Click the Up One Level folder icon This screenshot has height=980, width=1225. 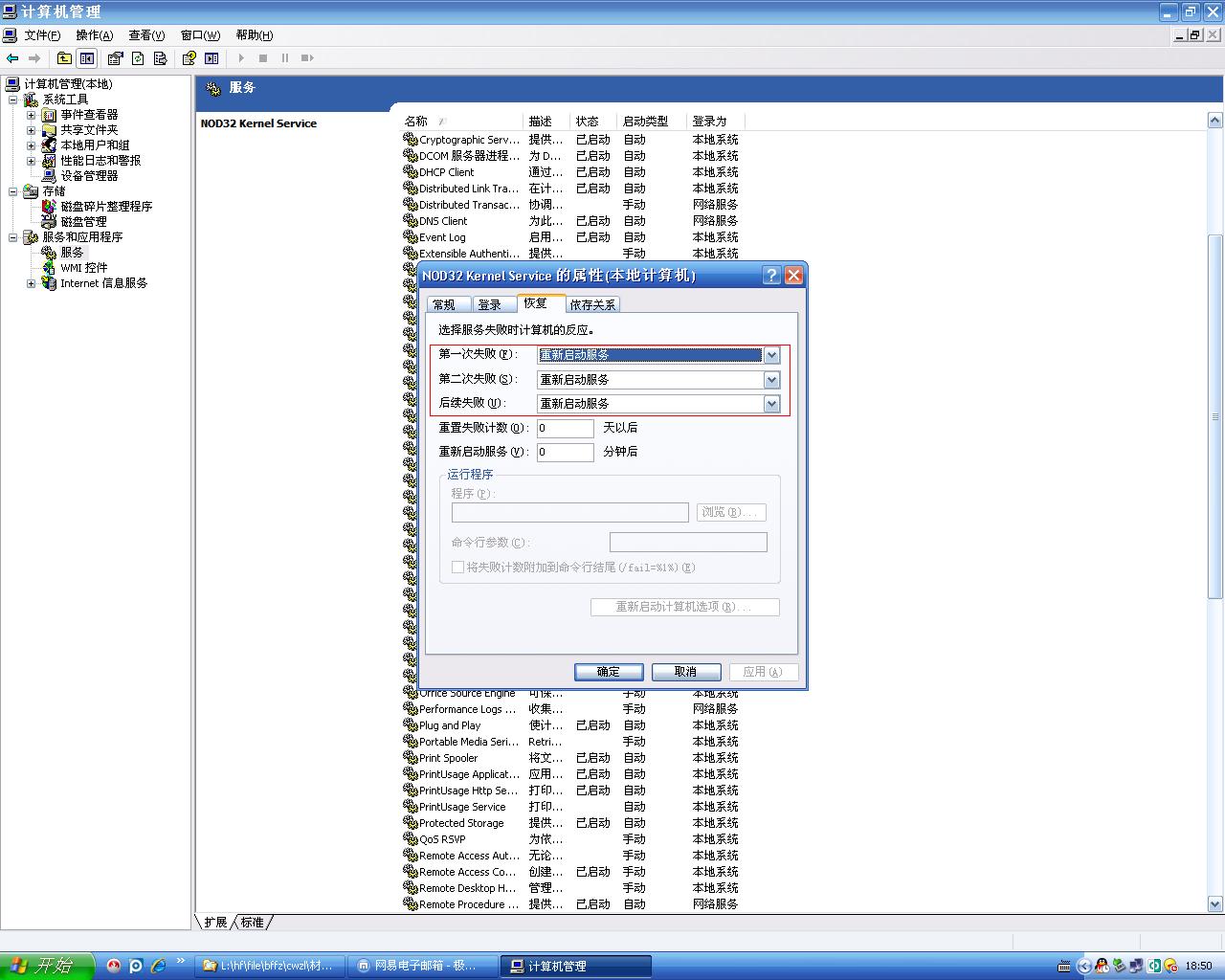pos(64,58)
